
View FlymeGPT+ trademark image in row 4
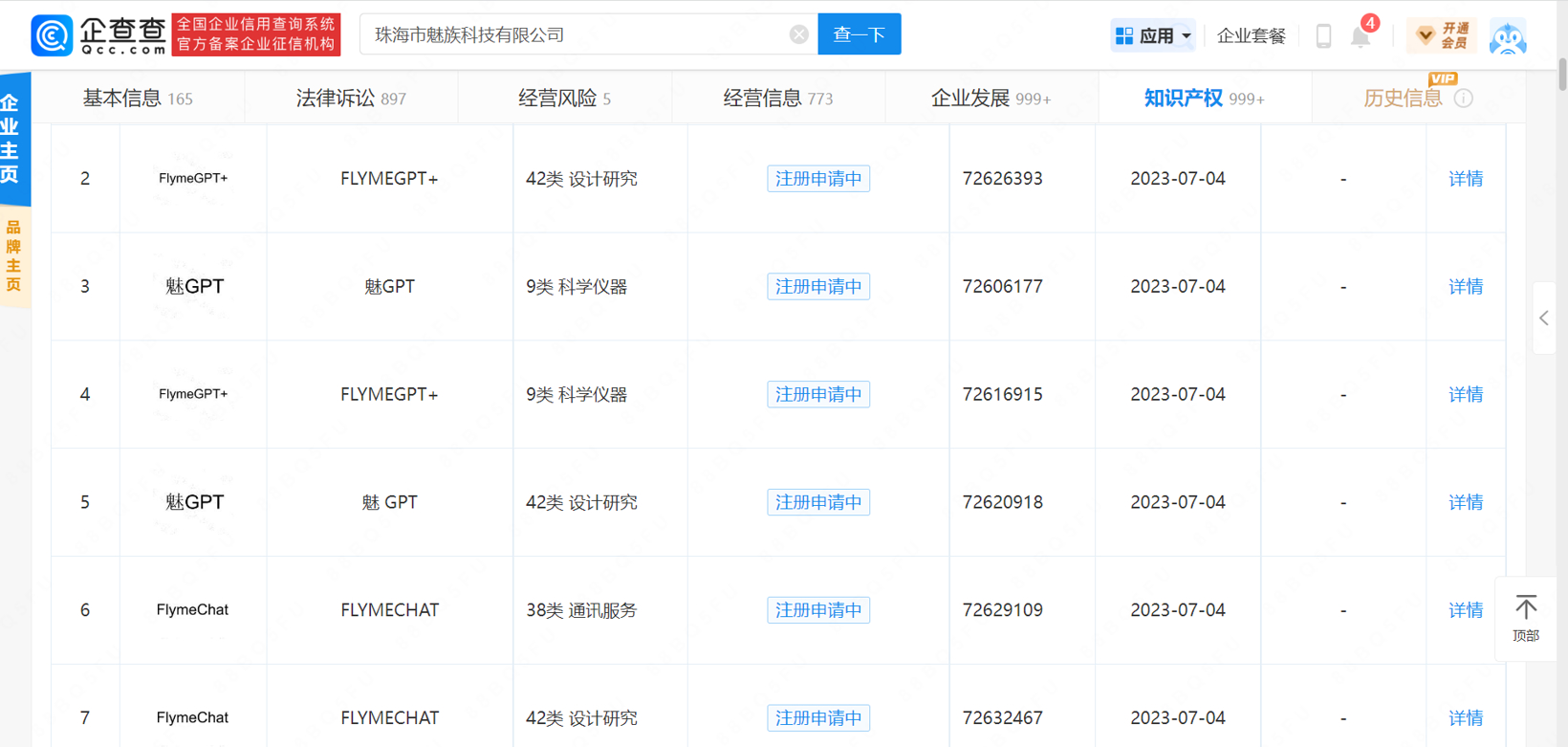coord(193,394)
